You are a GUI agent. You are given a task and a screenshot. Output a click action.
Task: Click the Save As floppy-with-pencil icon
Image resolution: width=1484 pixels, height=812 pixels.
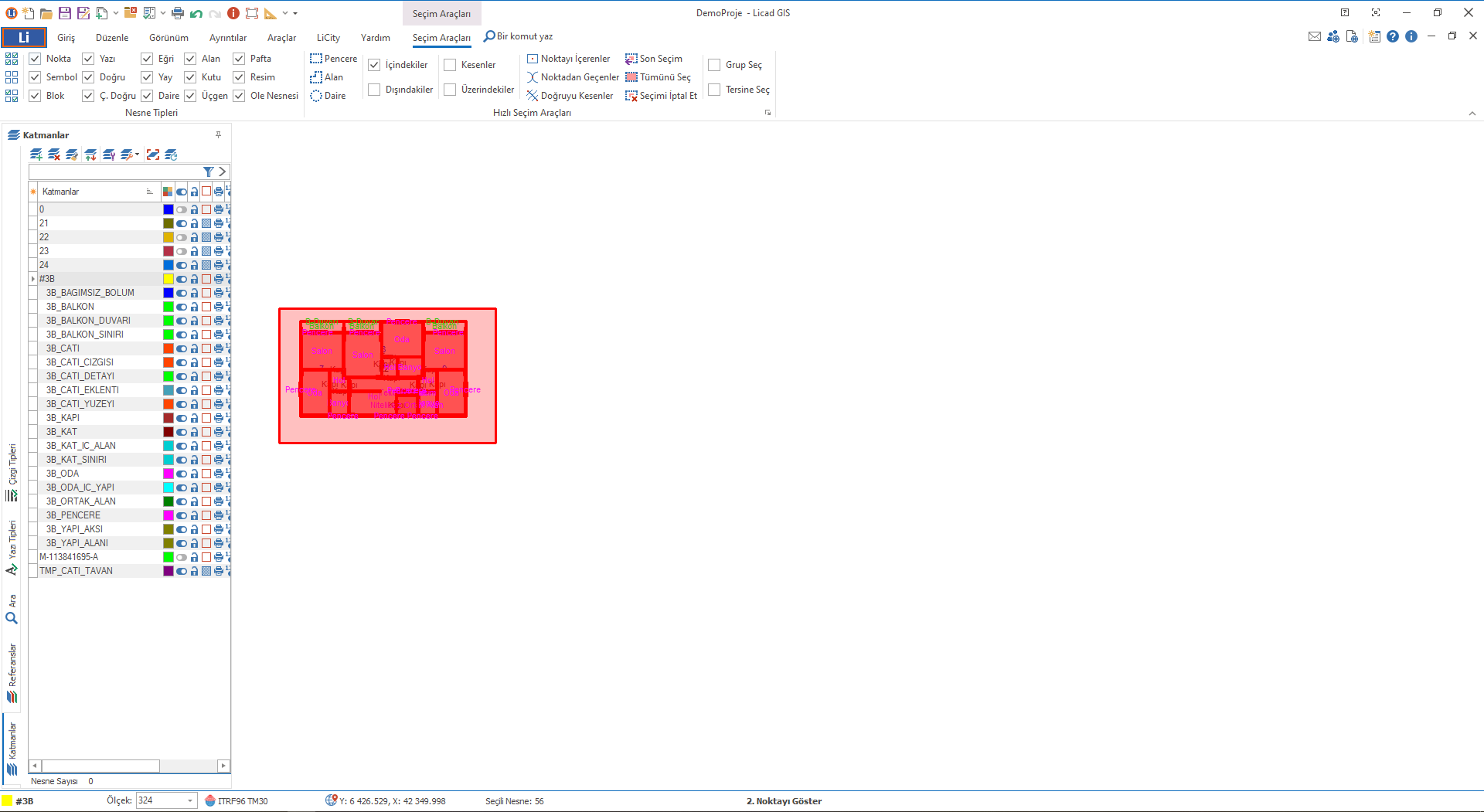coord(83,13)
